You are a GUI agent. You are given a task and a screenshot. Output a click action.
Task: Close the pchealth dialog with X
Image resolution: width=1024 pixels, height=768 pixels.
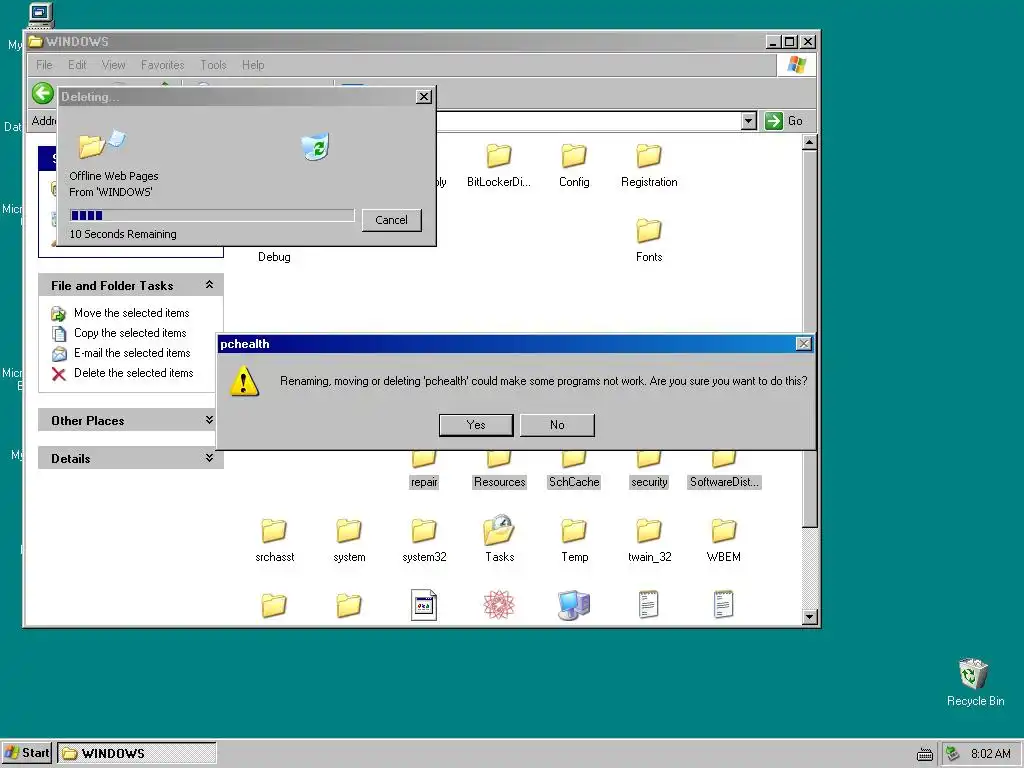point(803,344)
